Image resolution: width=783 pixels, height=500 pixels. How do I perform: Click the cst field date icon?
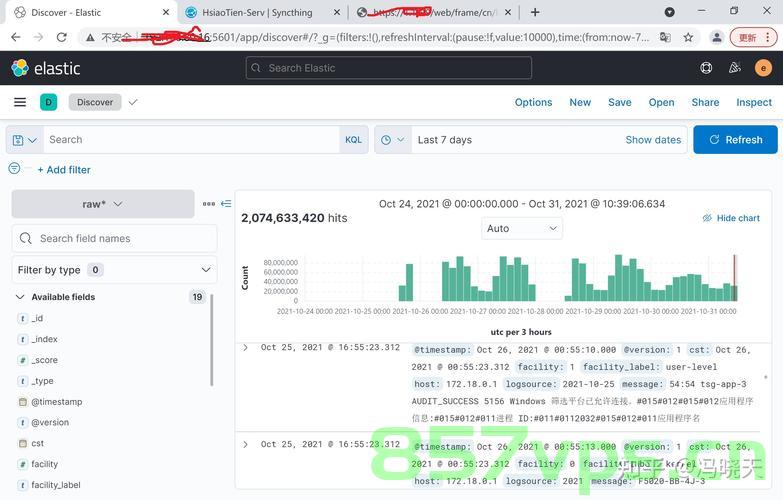tap(22, 443)
